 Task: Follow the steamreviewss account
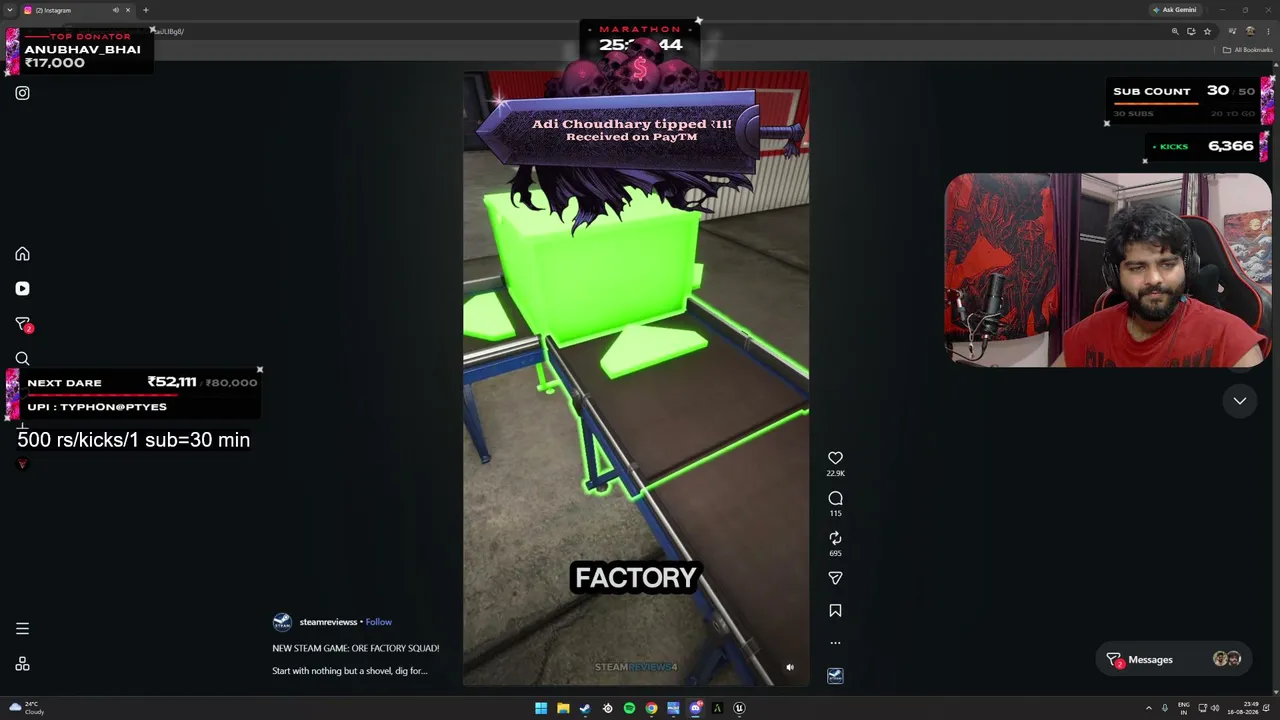point(378,622)
